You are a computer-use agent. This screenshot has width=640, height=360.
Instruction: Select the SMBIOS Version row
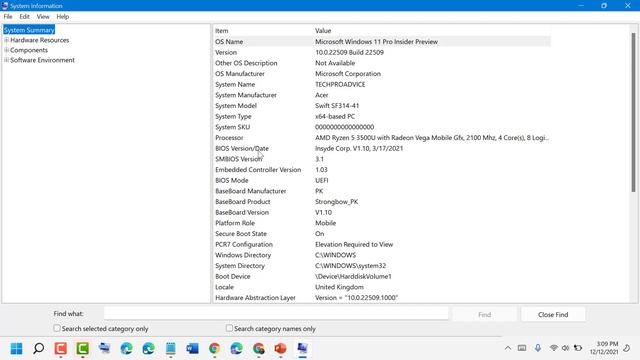coord(382,159)
